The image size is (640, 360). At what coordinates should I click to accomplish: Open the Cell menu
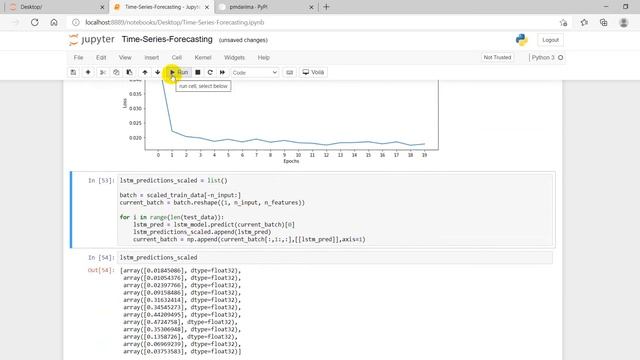point(177,58)
